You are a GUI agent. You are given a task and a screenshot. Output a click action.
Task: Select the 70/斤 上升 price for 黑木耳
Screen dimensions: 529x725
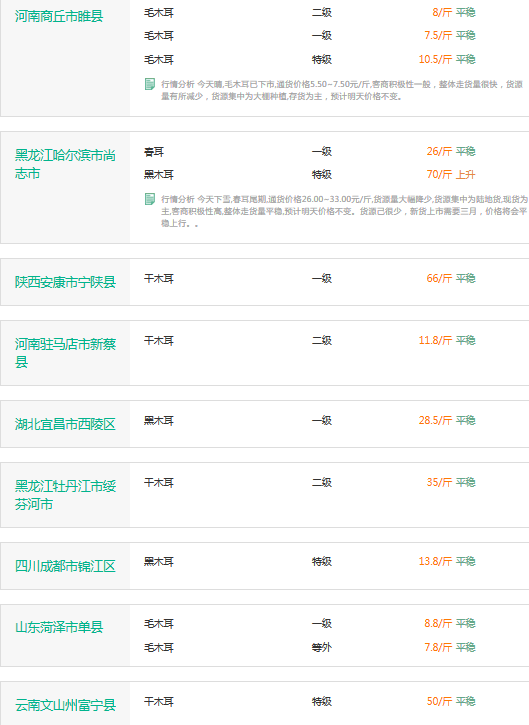click(x=450, y=174)
